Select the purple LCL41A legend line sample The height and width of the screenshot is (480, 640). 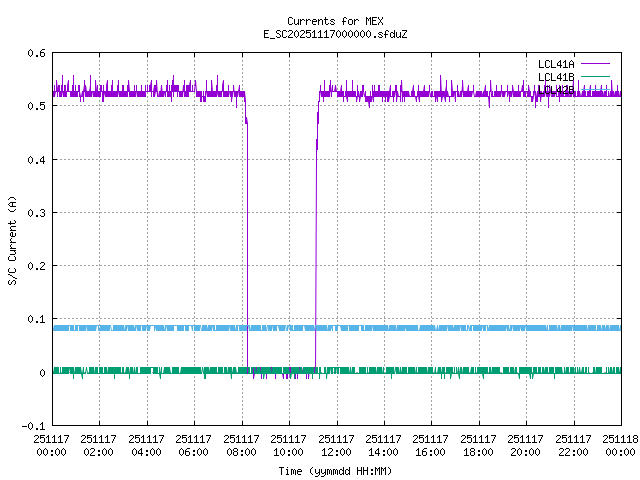[600, 64]
